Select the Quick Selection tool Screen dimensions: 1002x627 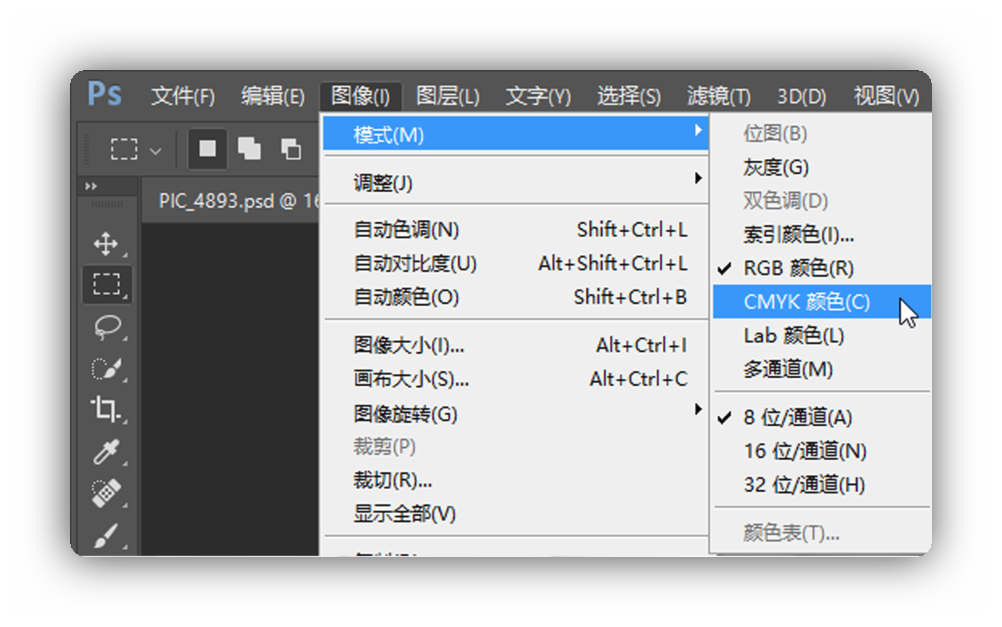pyautogui.click(x=106, y=368)
